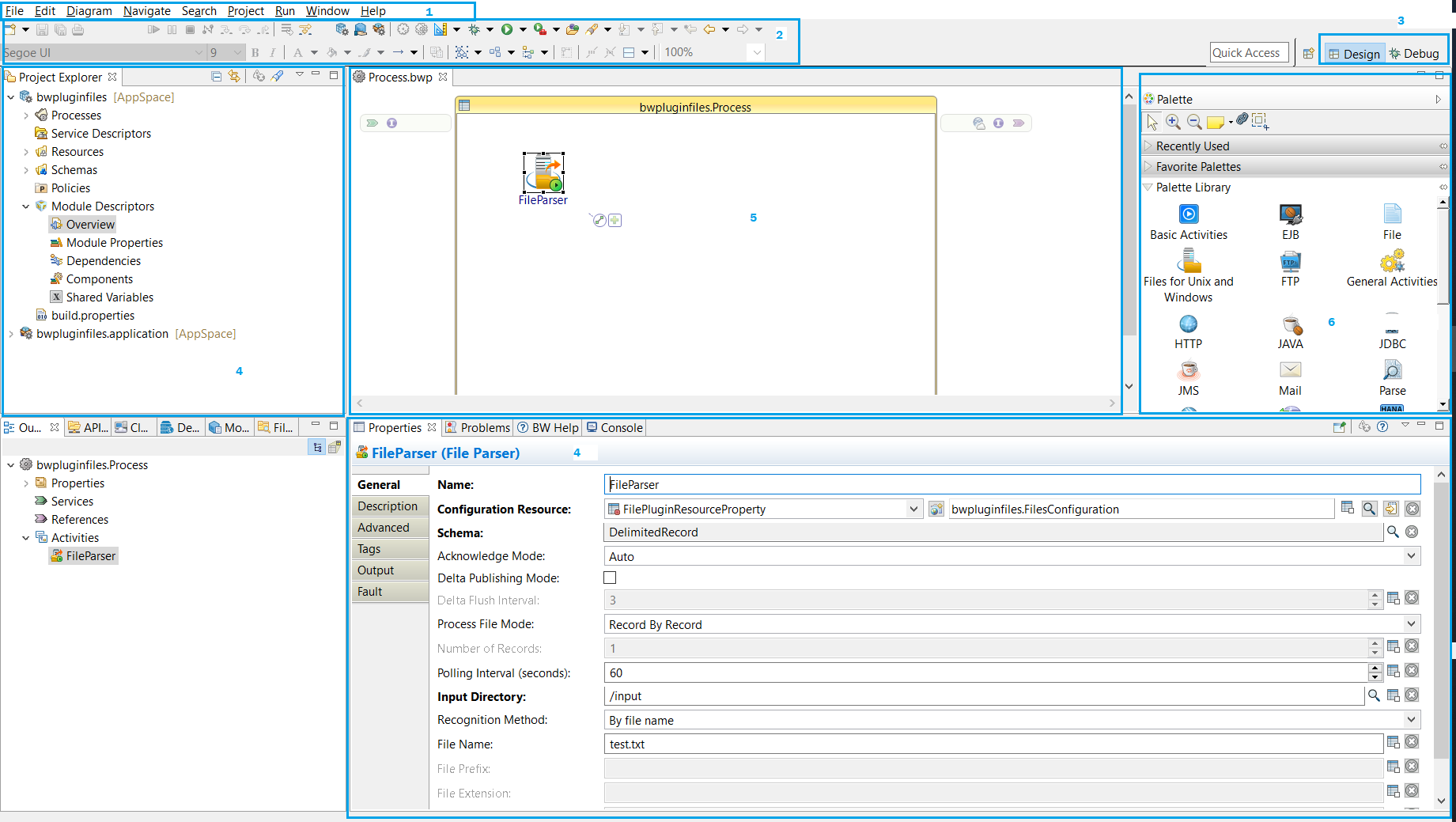Open the HTTP palette
This screenshot has height=822, width=1456.
coord(1188,332)
